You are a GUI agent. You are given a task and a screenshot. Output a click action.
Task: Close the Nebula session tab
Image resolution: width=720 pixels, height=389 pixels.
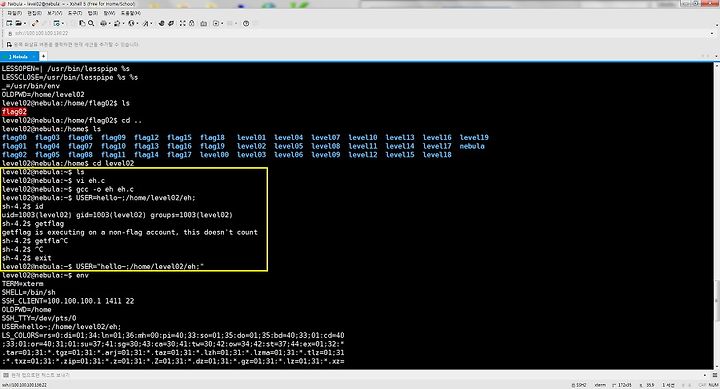pyautogui.click(x=34, y=56)
